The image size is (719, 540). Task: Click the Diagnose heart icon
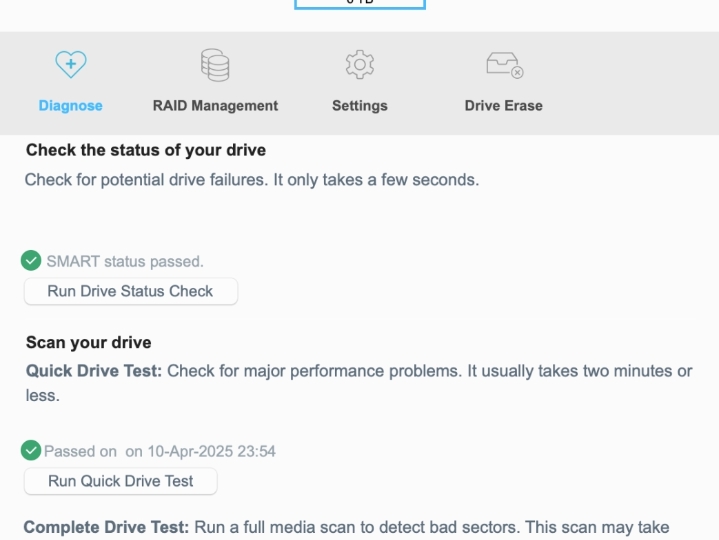(x=71, y=64)
